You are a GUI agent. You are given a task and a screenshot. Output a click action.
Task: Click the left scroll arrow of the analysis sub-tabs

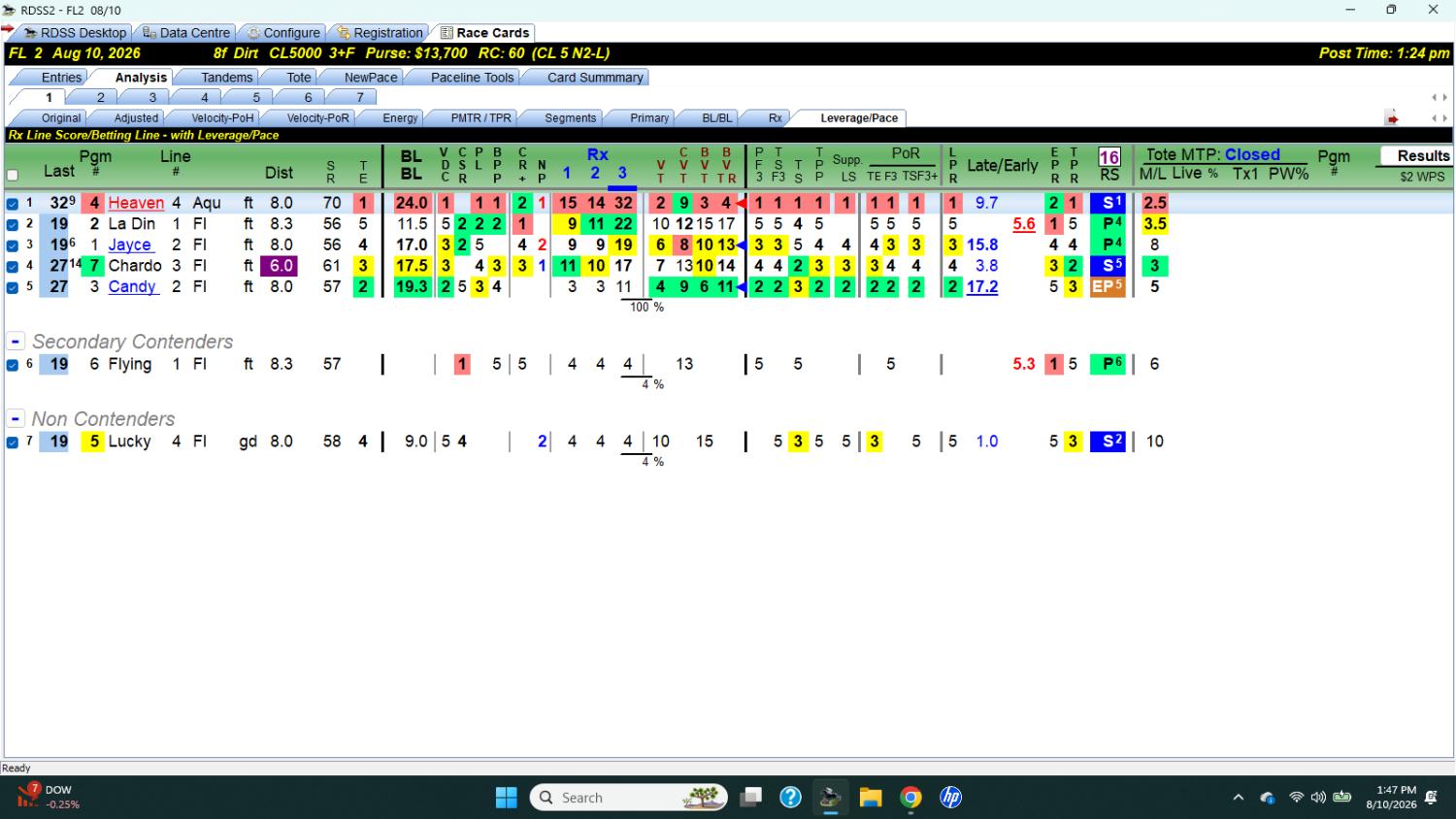point(1434,118)
